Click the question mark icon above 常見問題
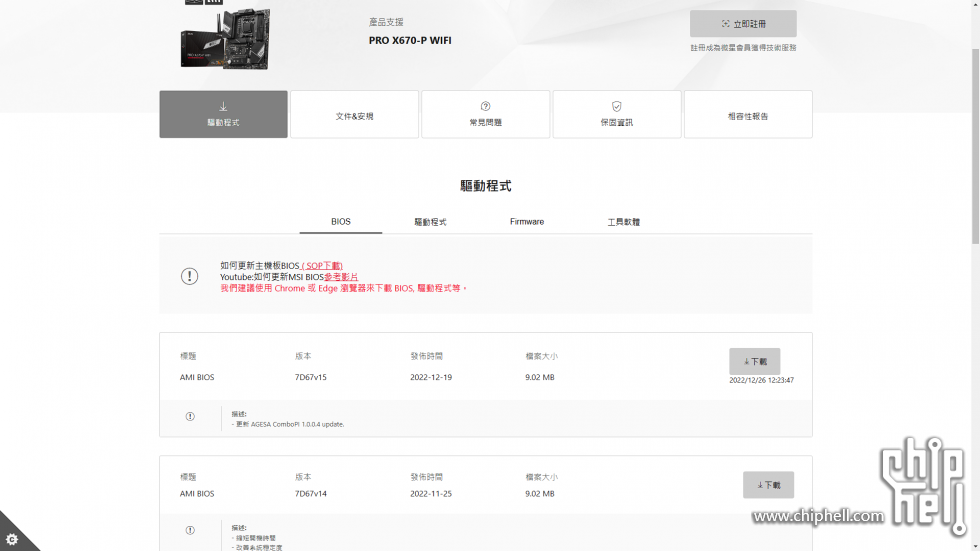The image size is (980, 551). click(x=486, y=106)
